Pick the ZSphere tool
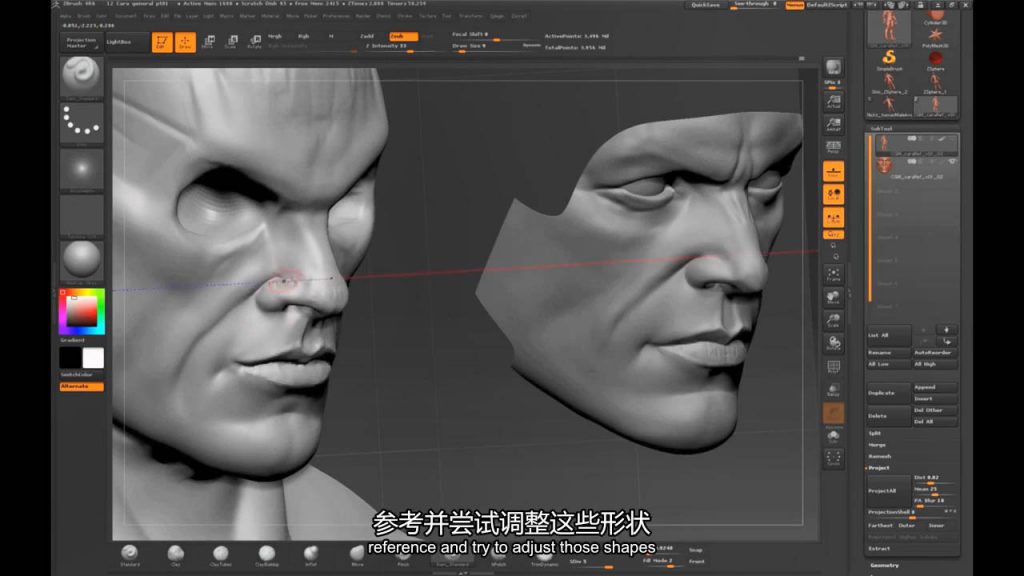The image size is (1024, 576). (935, 60)
